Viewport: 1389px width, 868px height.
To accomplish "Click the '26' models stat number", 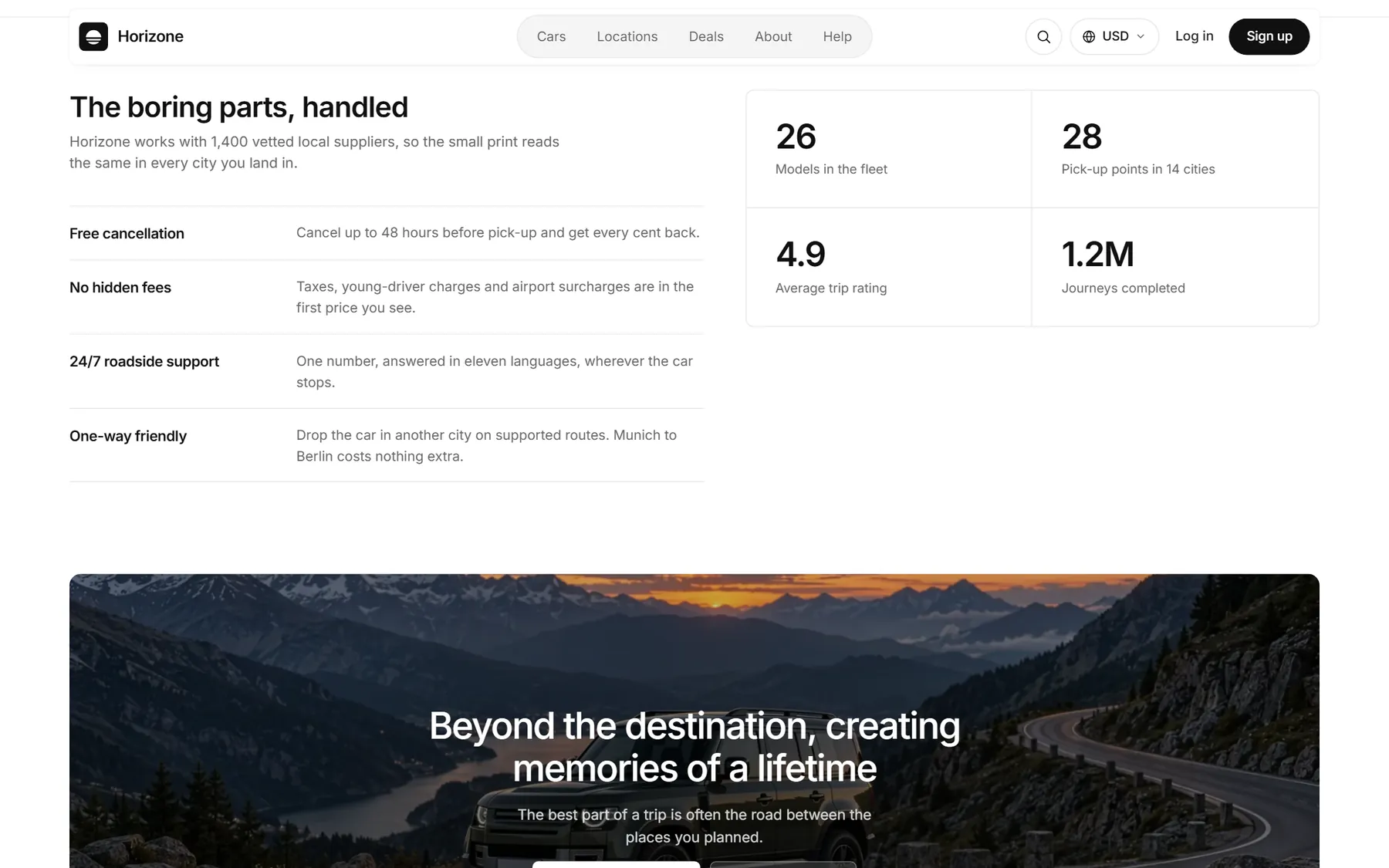I will pyautogui.click(x=796, y=137).
